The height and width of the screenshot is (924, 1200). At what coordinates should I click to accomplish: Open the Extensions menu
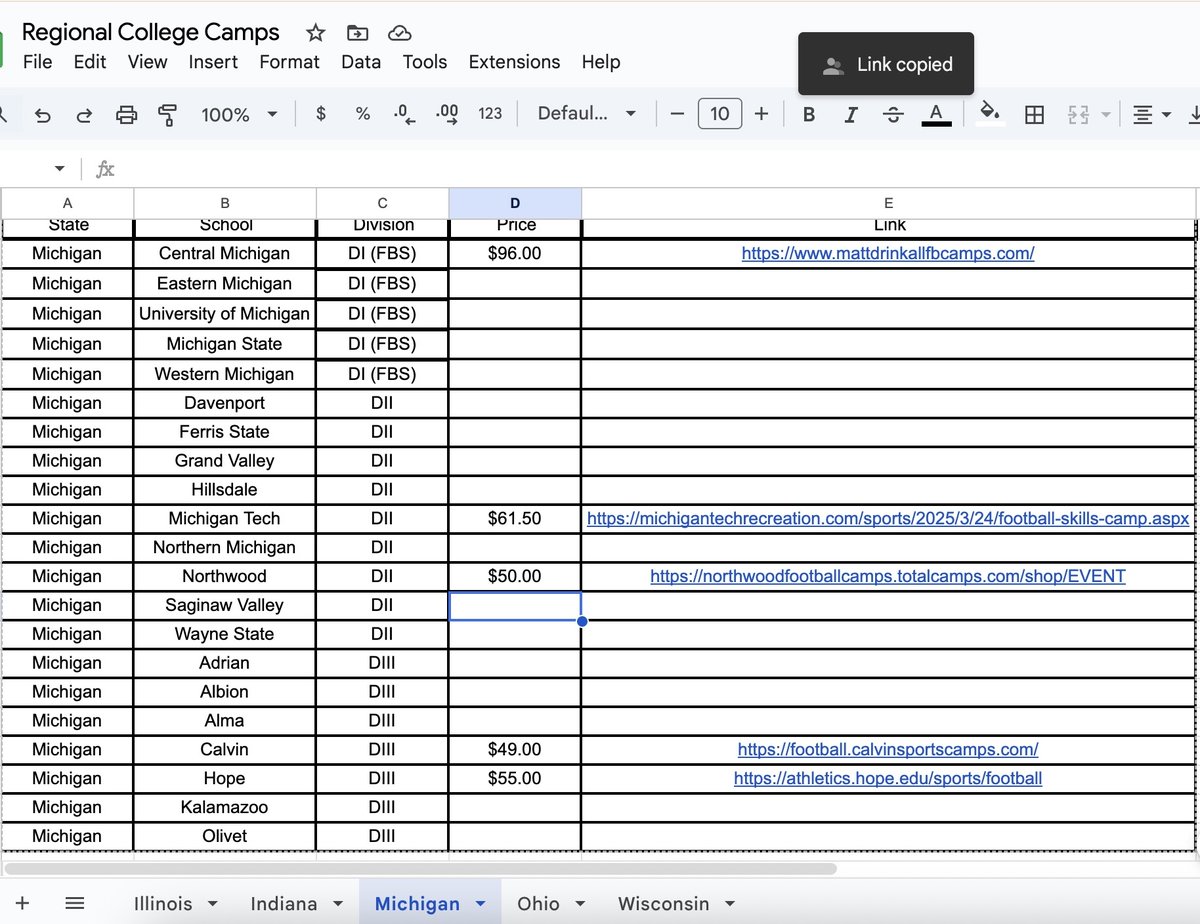(514, 62)
